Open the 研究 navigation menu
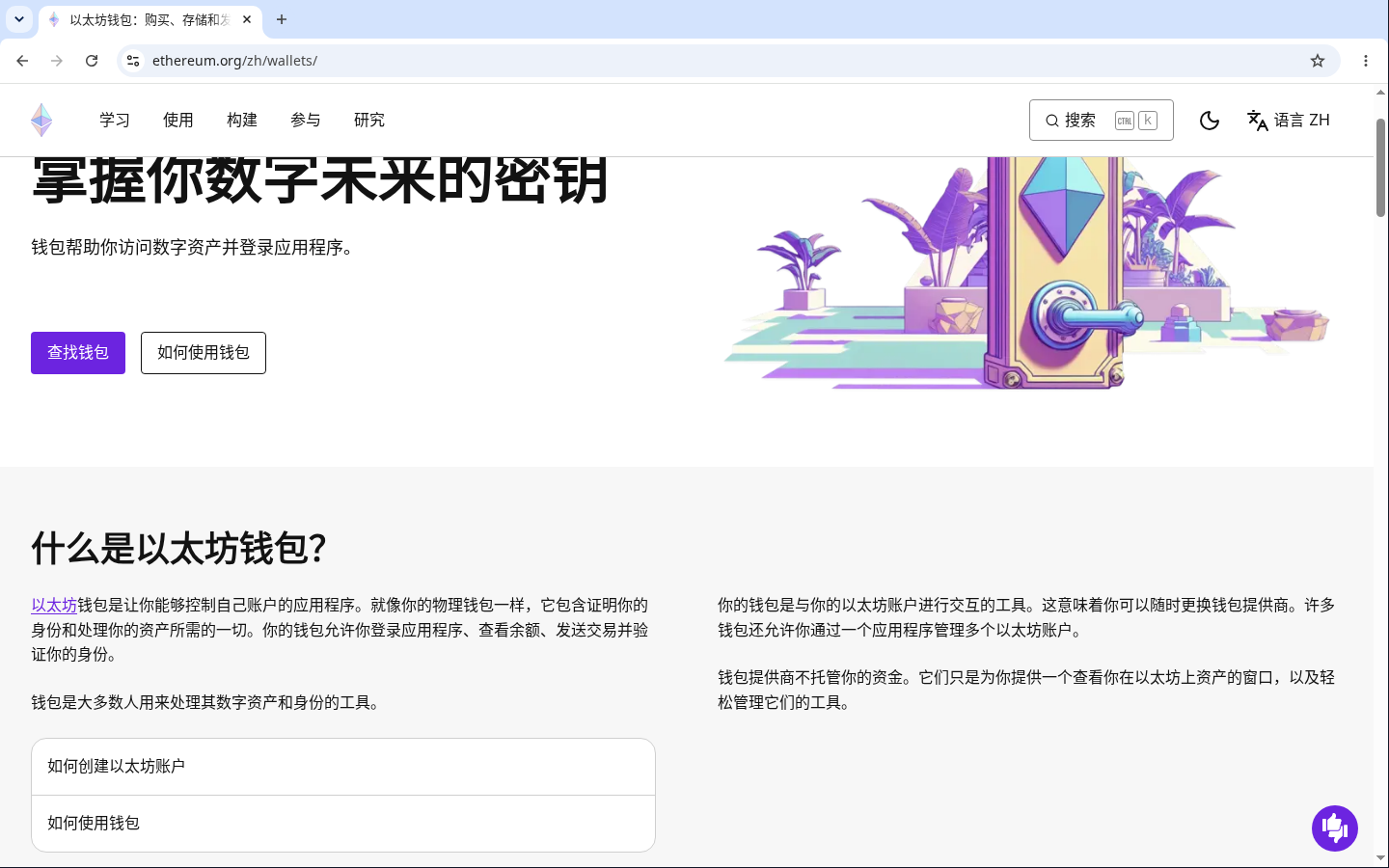The image size is (1389, 868). pos(369,121)
